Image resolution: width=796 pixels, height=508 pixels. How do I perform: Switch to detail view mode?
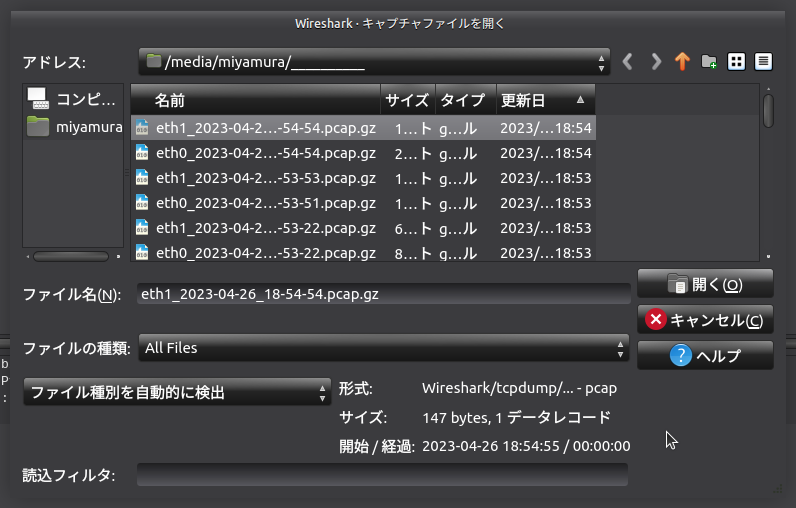point(763,62)
